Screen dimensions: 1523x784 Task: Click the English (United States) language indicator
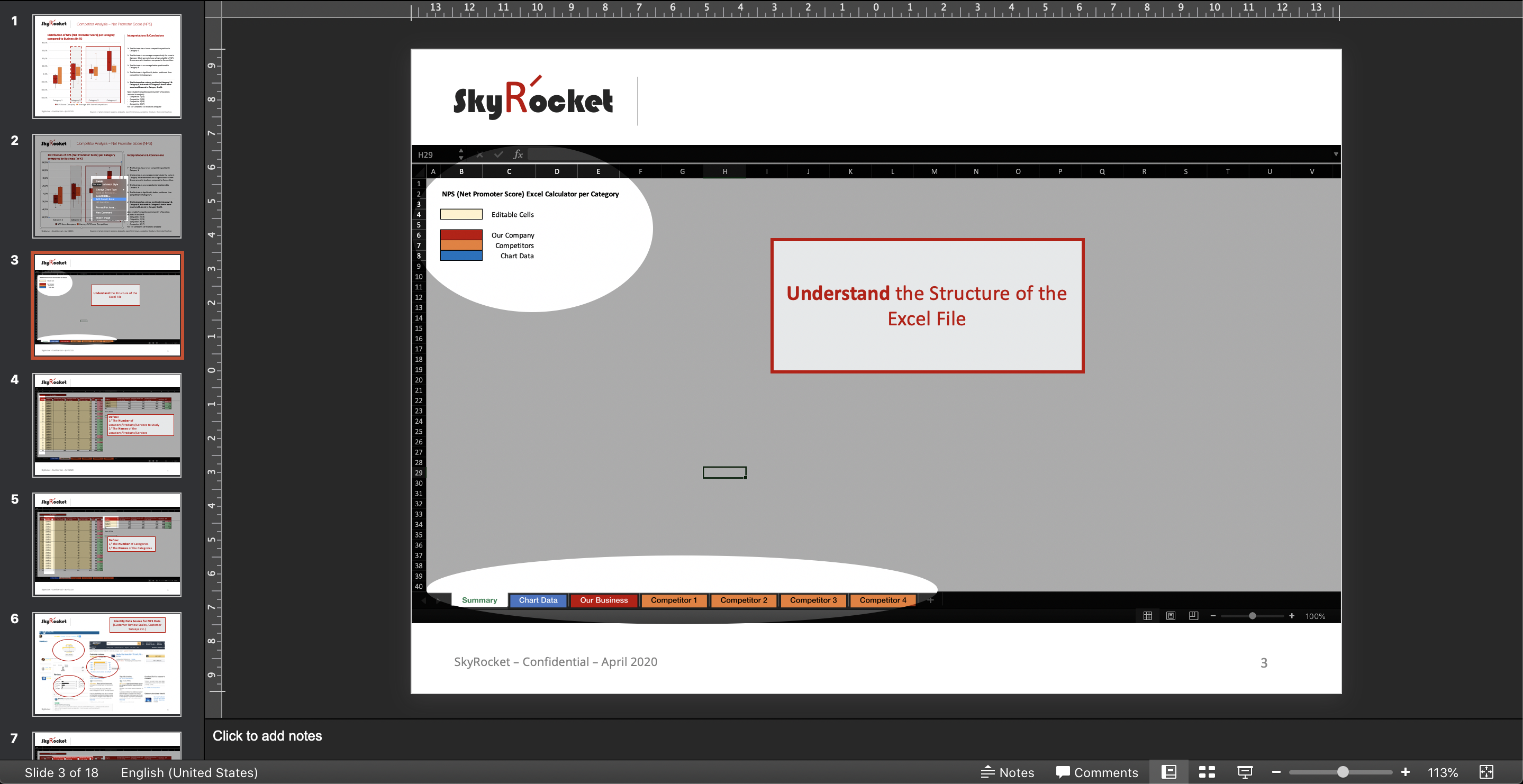189,772
